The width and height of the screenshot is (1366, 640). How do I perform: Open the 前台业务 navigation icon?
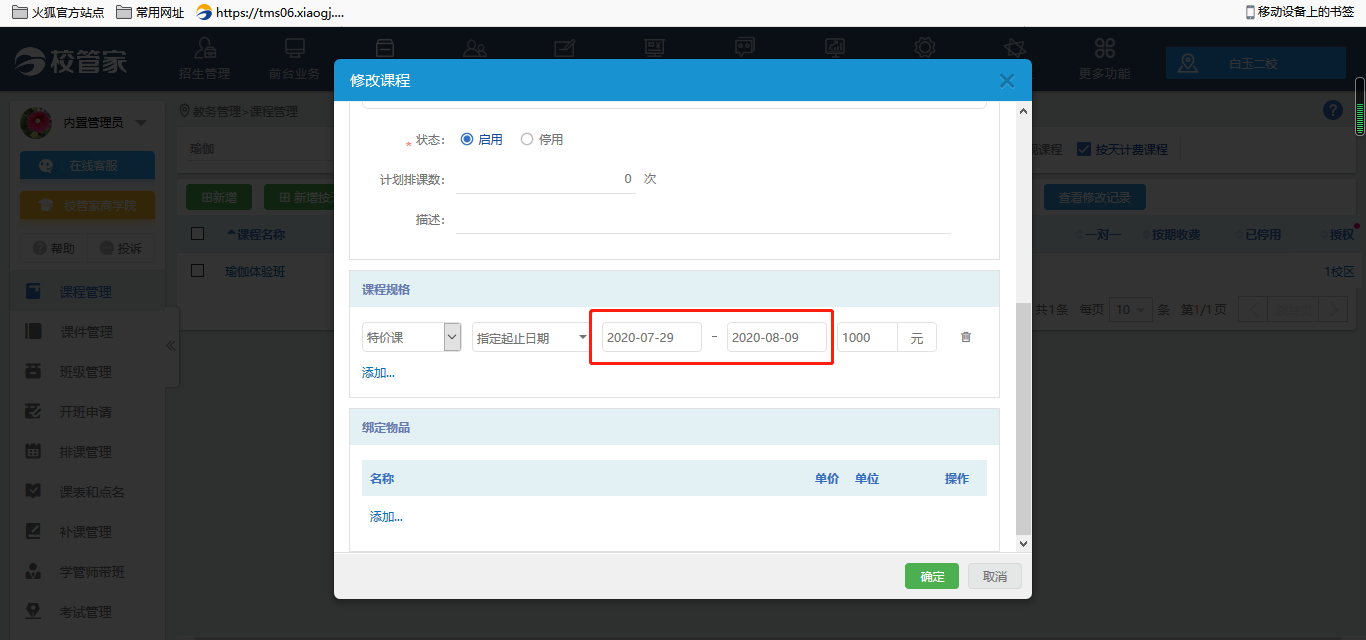tap(294, 47)
